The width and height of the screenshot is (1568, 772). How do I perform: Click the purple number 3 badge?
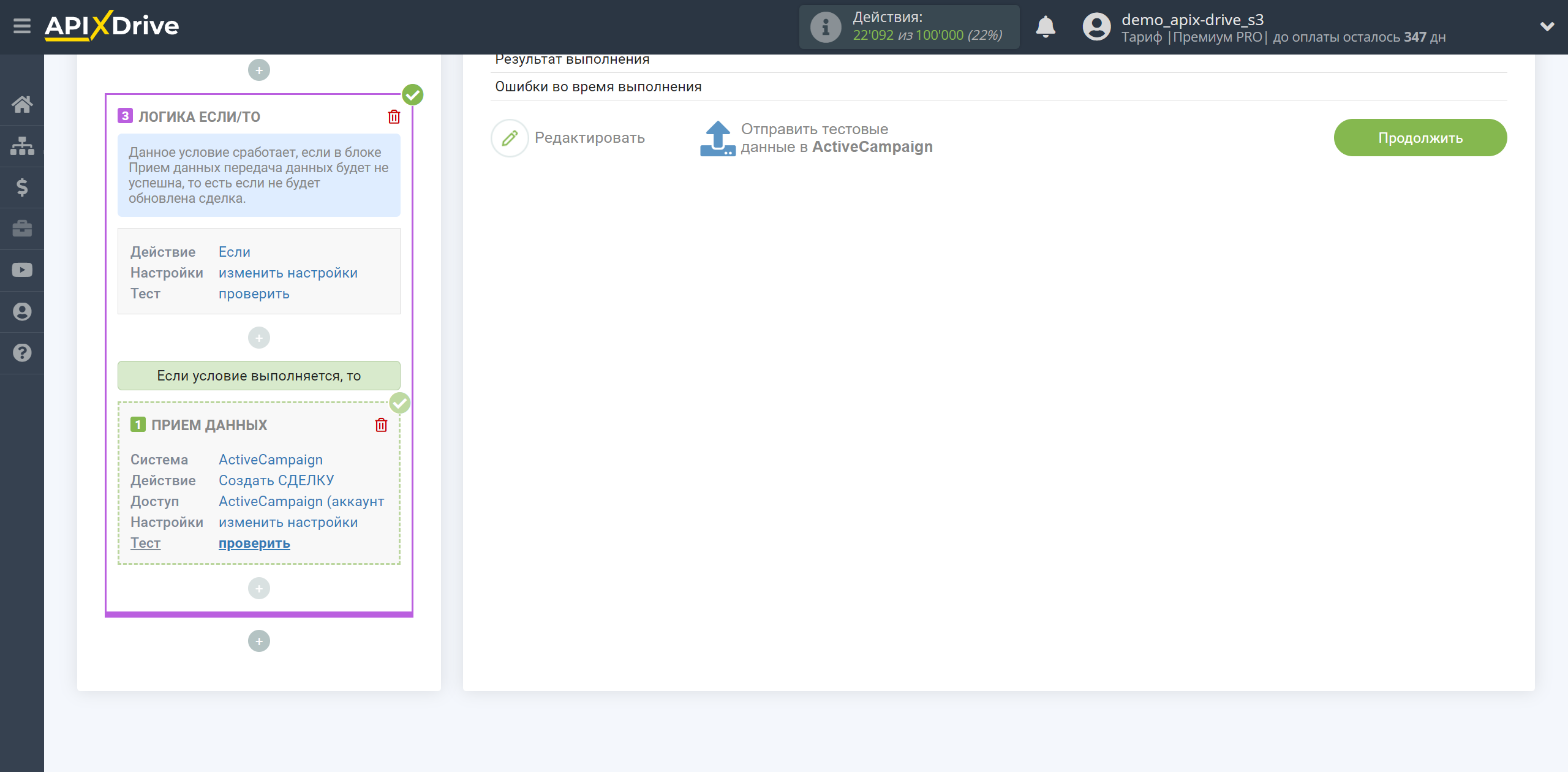tap(125, 116)
